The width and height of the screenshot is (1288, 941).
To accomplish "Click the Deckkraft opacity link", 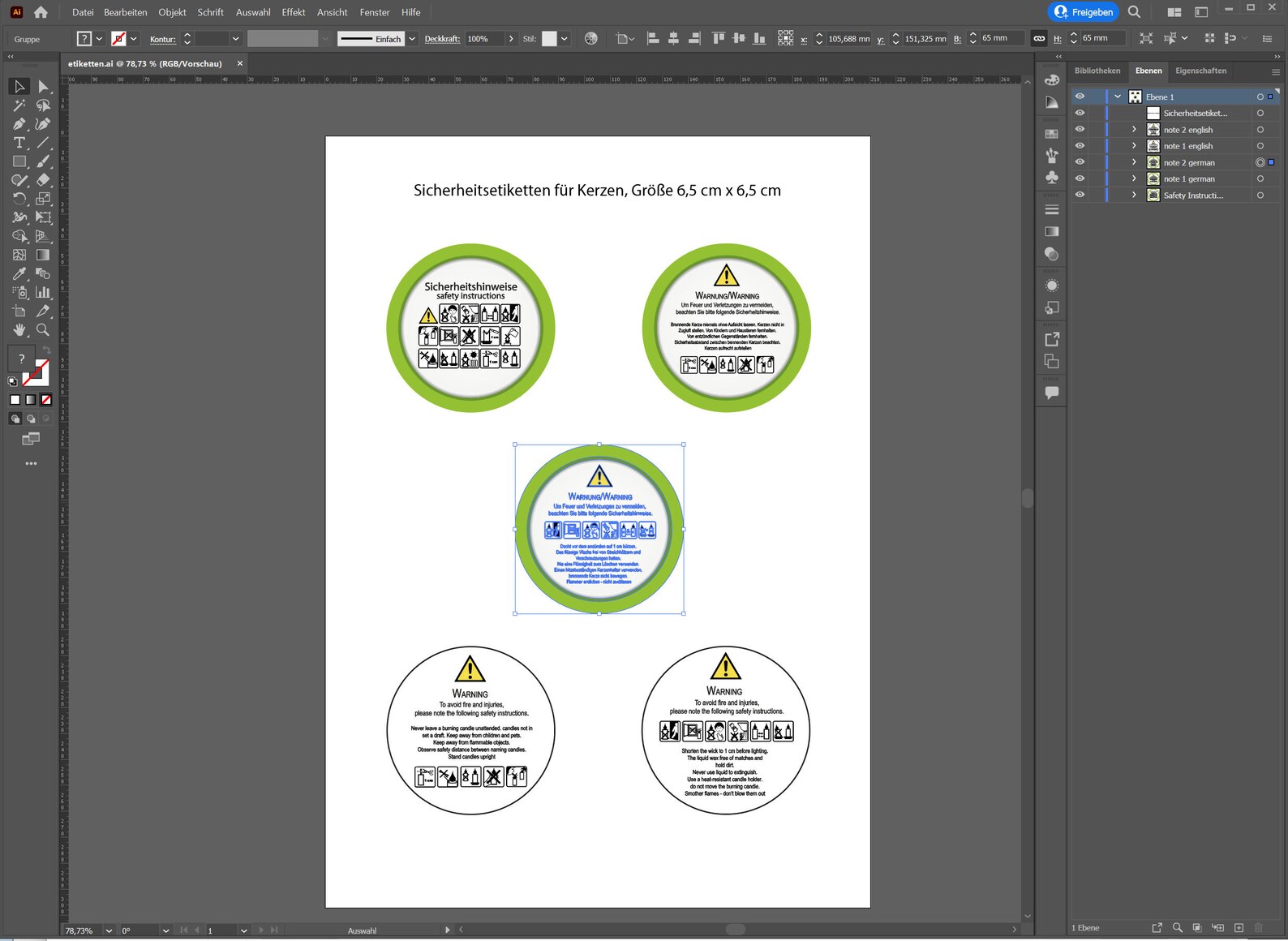I will tap(442, 39).
